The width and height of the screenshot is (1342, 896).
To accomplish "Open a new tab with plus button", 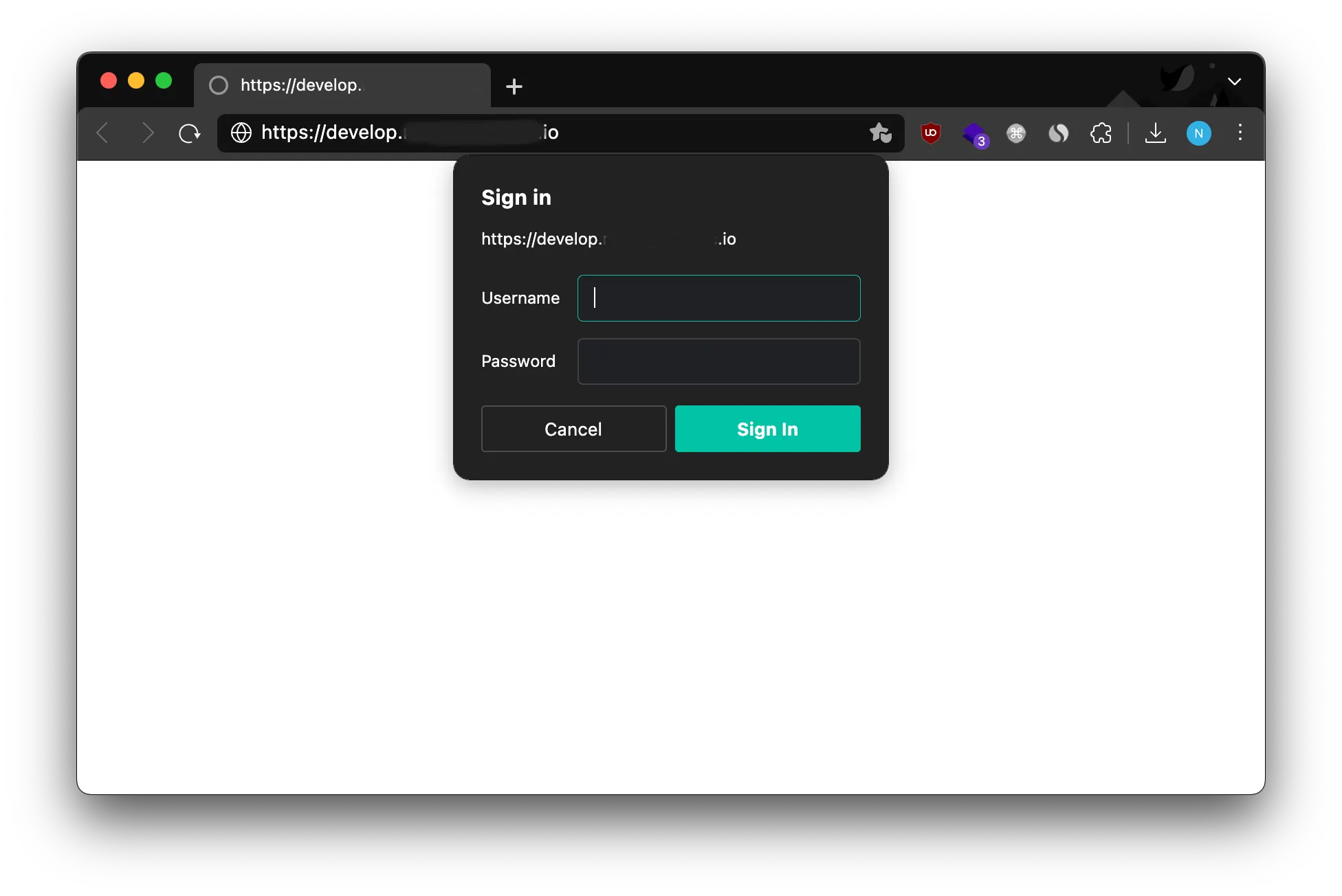I will coord(514,87).
